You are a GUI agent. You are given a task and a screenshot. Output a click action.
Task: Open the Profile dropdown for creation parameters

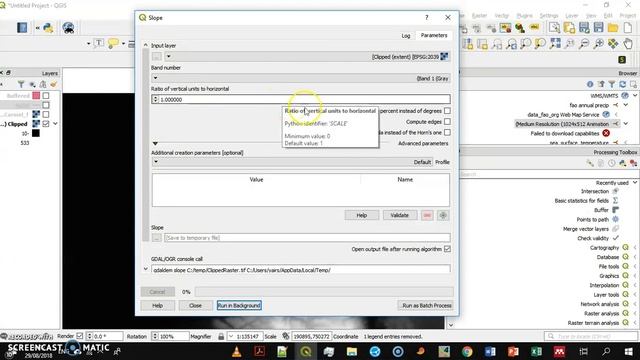pos(291,162)
